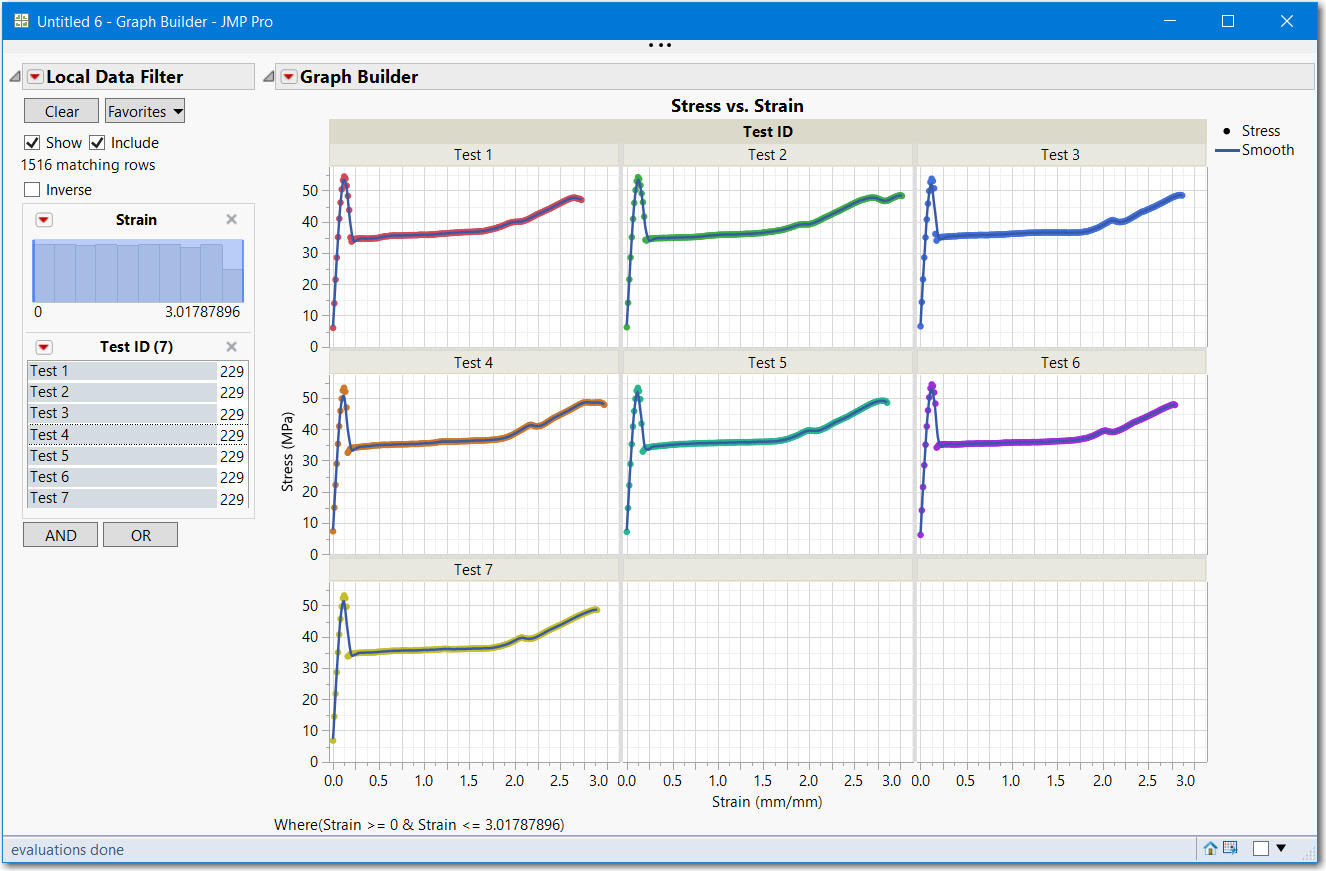The height and width of the screenshot is (871, 1326).
Task: Open the Test ID filter's red triangle menu
Action: [43, 346]
